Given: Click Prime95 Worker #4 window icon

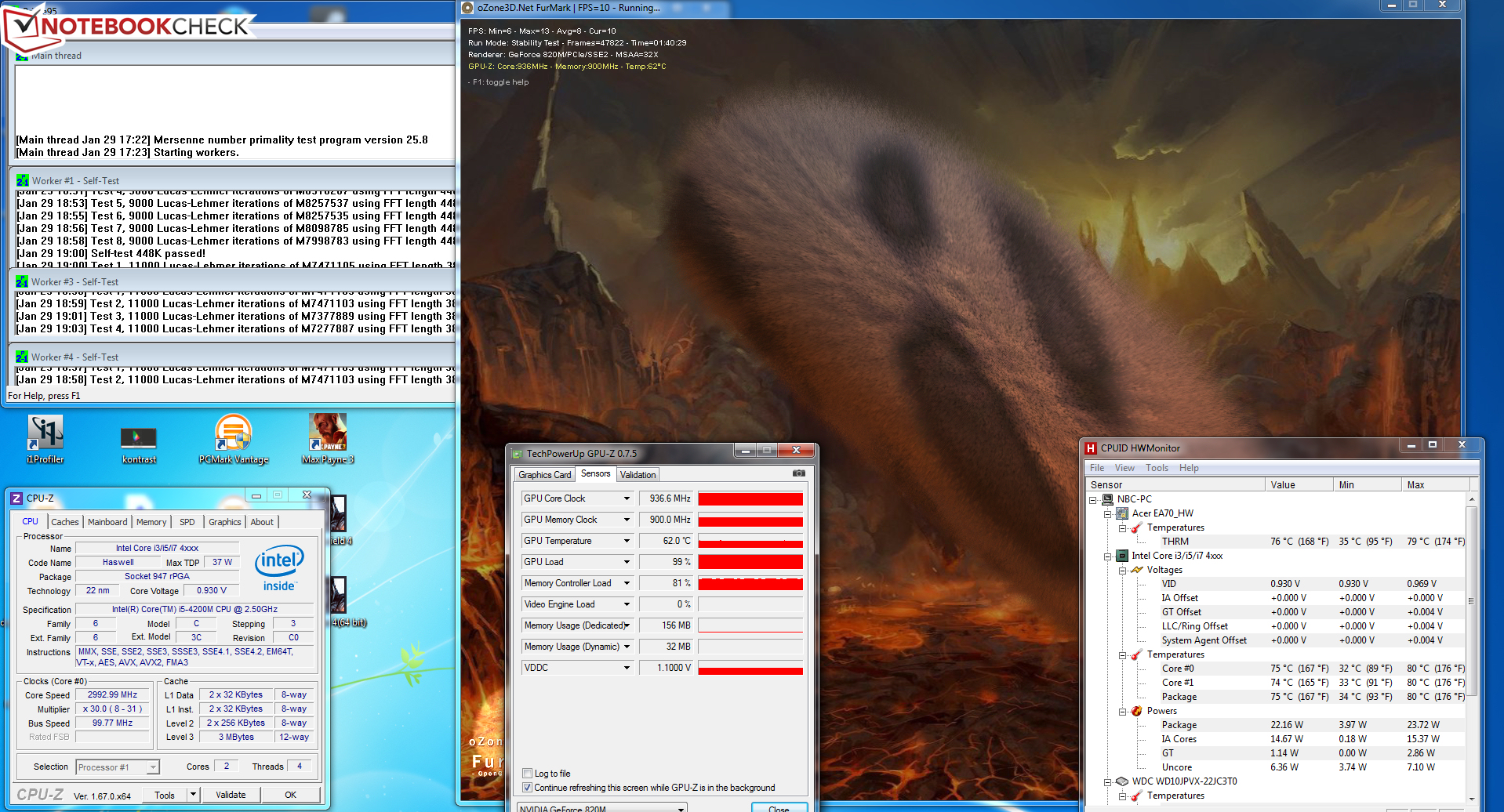Looking at the screenshot, I should click(x=22, y=357).
